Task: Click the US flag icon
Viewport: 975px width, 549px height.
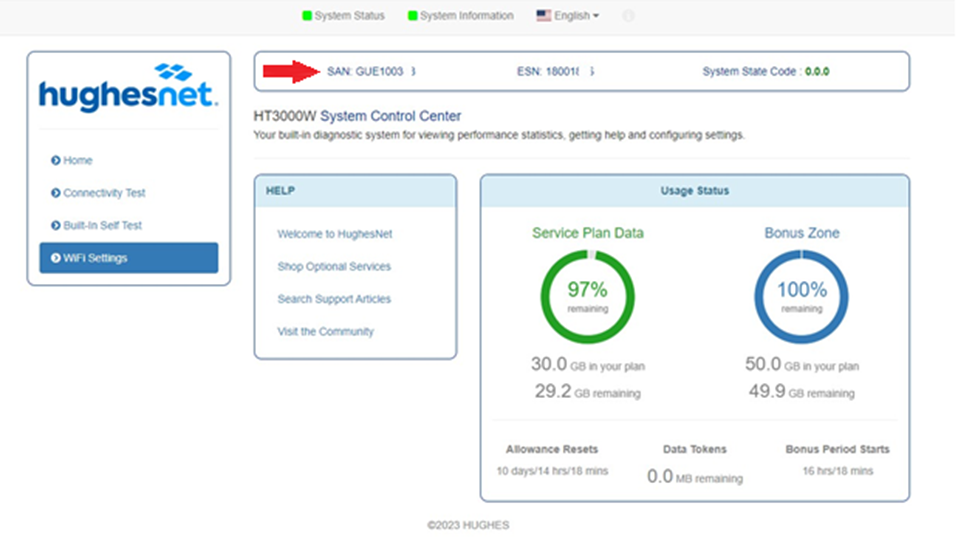Action: [x=544, y=16]
